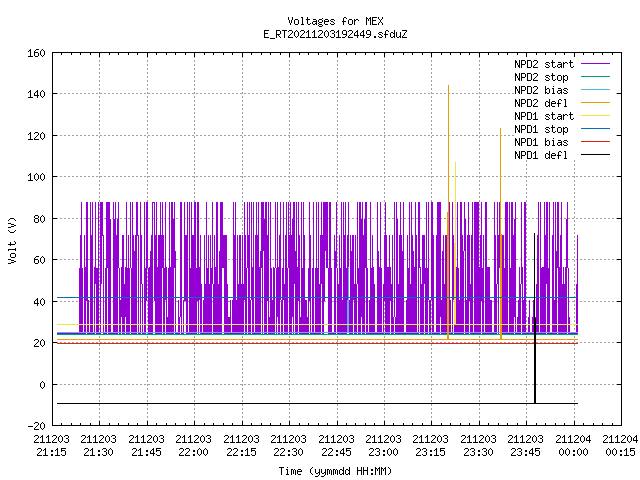Viewport: 640px width, 480px height.
Task: Click the 'NPD2 start' legend label
Action: [544, 64]
